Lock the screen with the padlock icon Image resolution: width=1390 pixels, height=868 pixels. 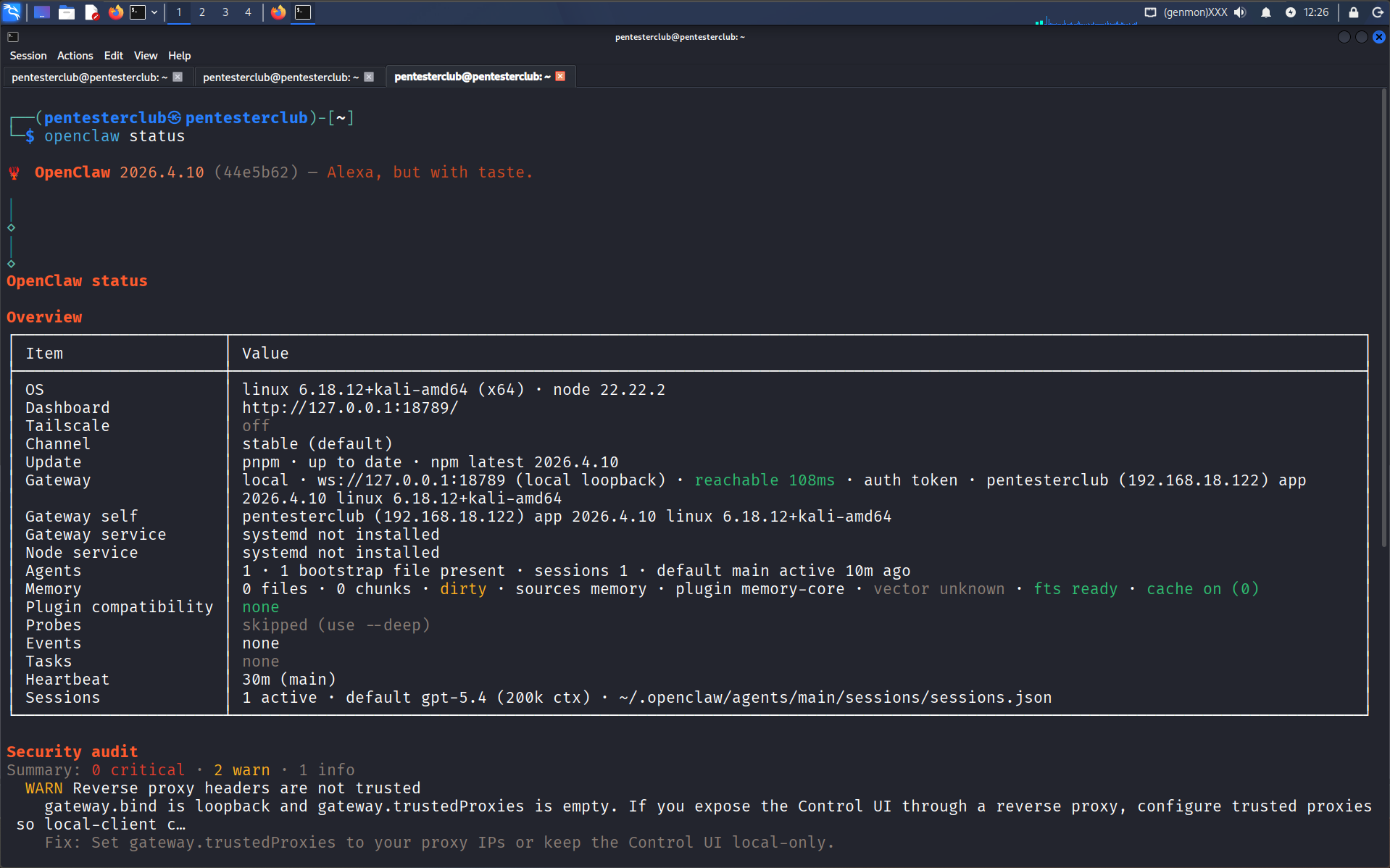pos(1354,12)
